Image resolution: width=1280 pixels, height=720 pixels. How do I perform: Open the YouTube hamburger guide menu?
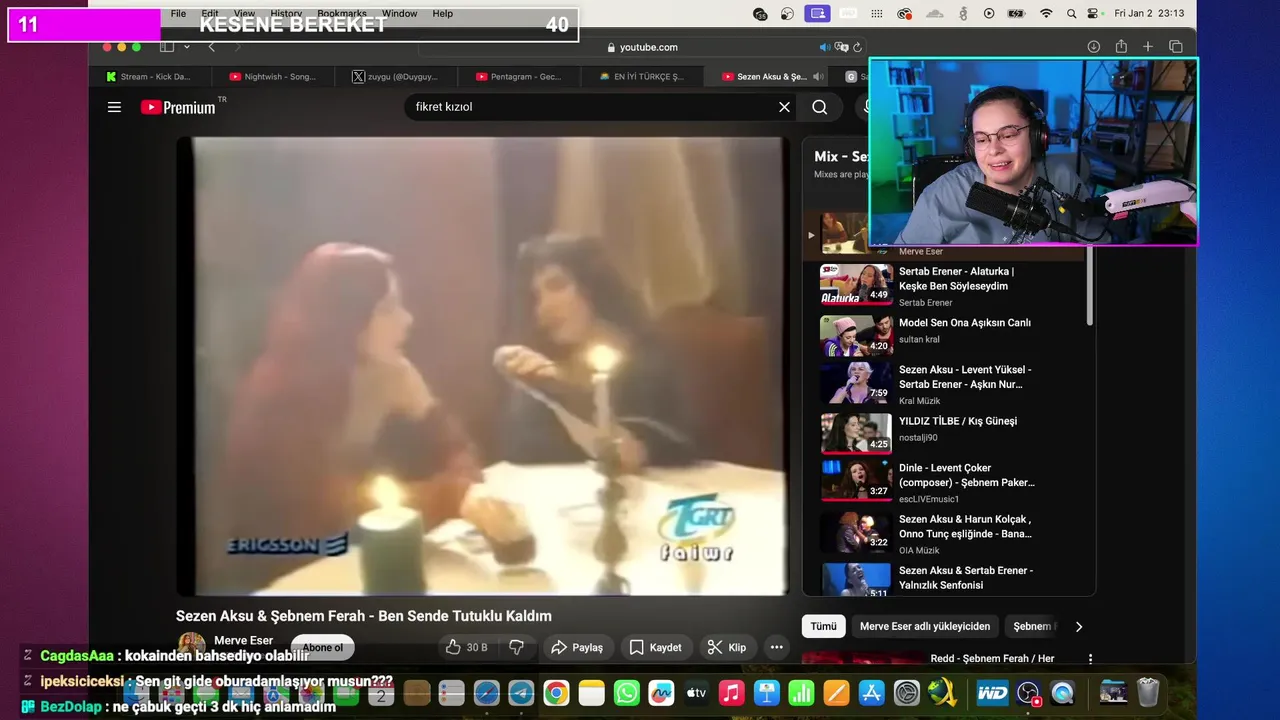point(114,107)
